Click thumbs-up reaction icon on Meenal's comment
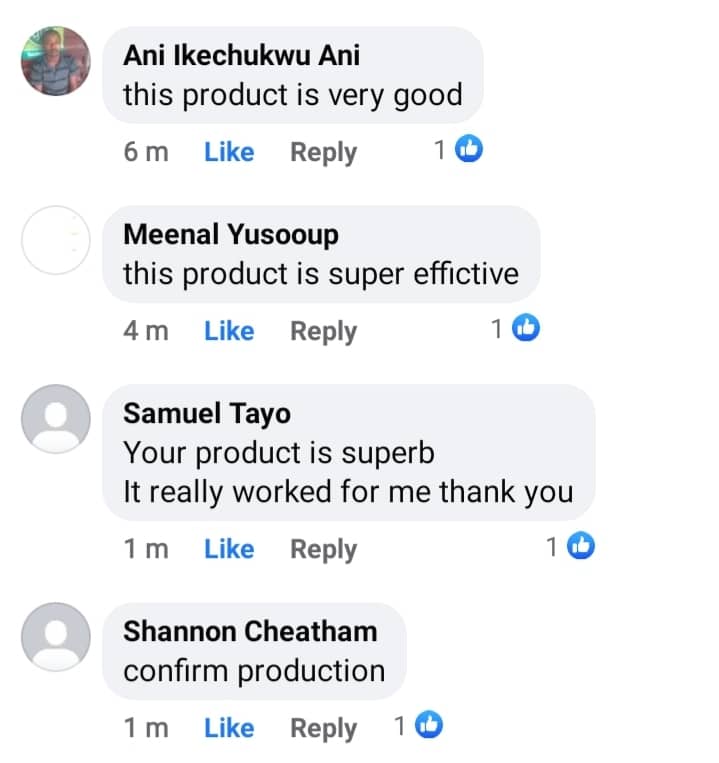Screen dimensions: 719x763 526,328
